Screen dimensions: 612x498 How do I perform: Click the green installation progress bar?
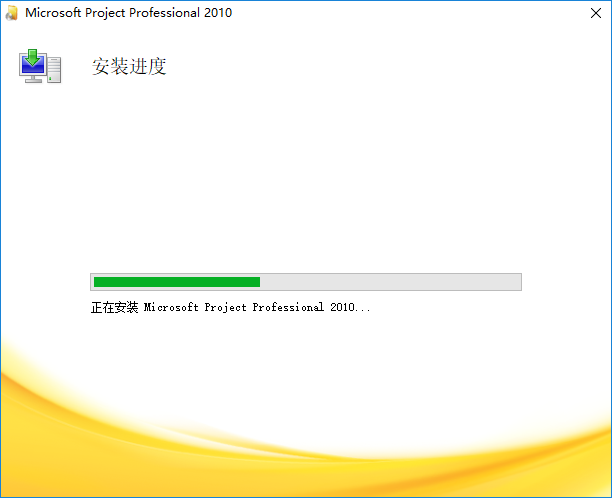click(x=306, y=282)
